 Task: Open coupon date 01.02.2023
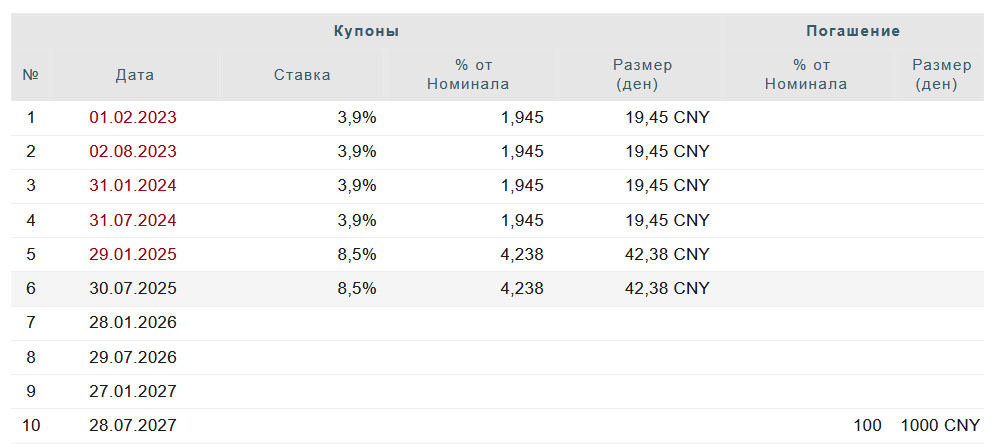[133, 118]
